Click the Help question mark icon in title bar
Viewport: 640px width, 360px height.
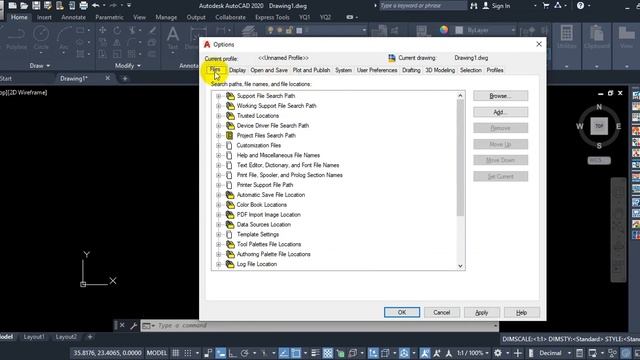click(x=580, y=6)
